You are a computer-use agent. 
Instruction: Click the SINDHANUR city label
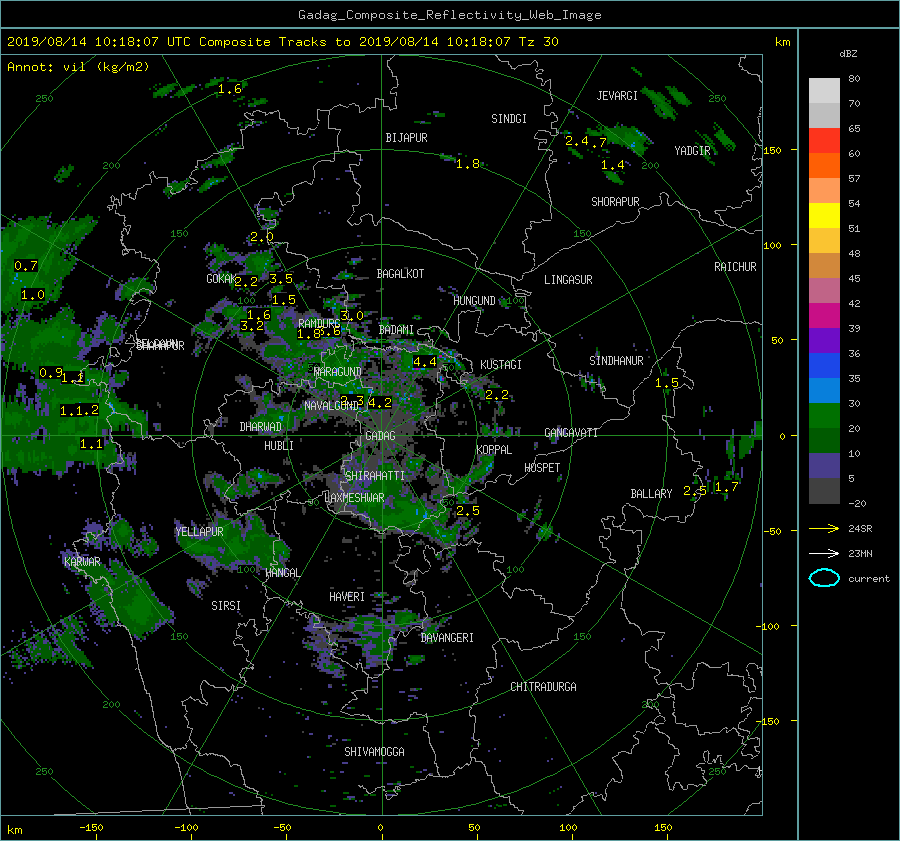click(616, 361)
